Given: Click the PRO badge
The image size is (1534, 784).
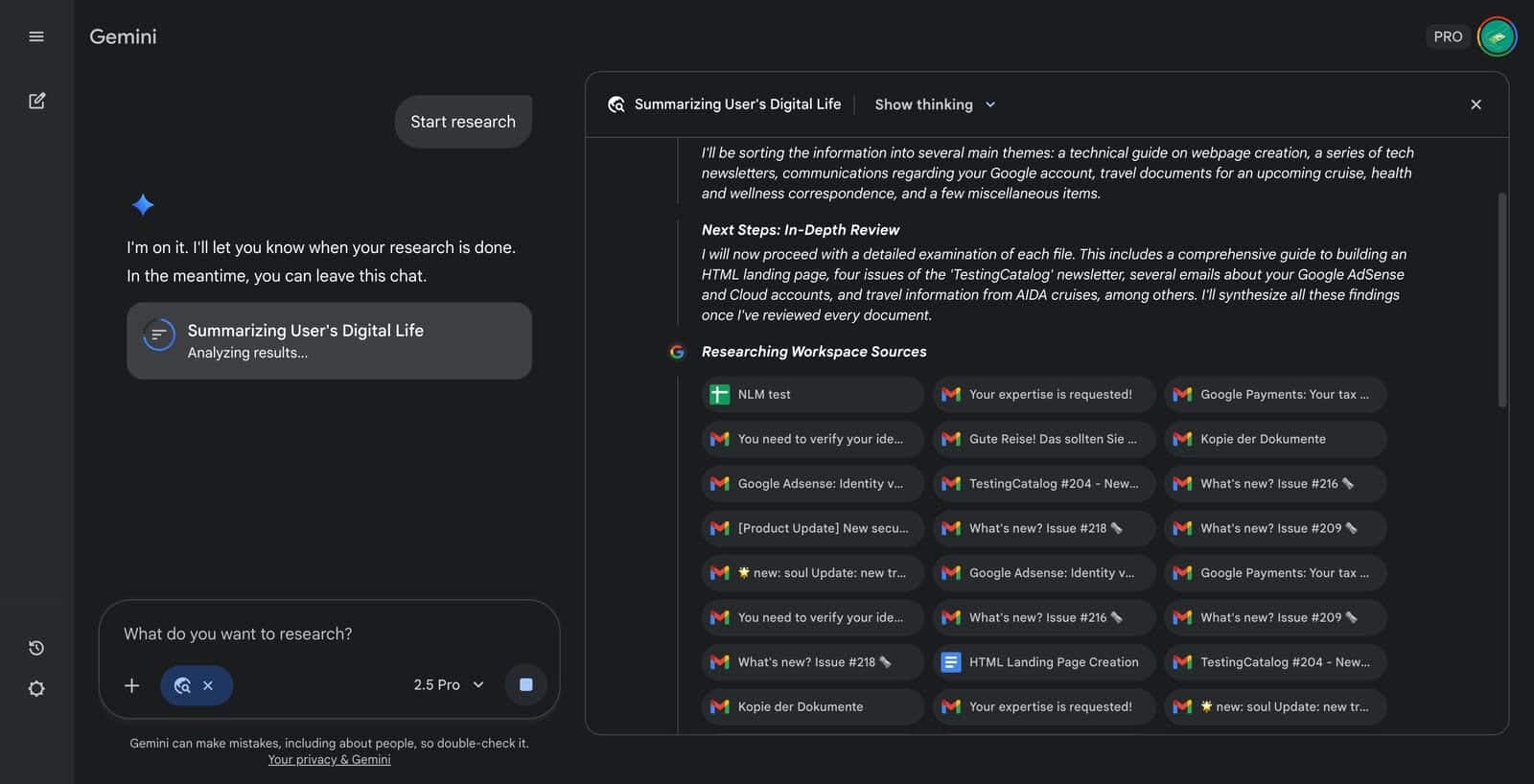Looking at the screenshot, I should point(1447,36).
